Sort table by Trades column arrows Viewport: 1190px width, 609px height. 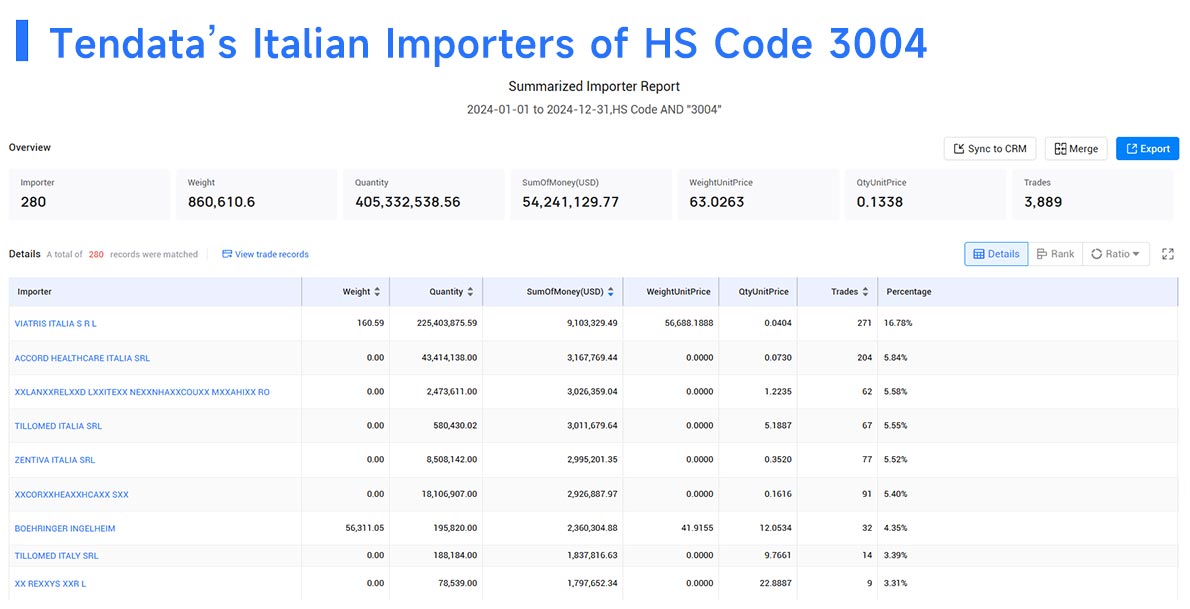click(865, 292)
